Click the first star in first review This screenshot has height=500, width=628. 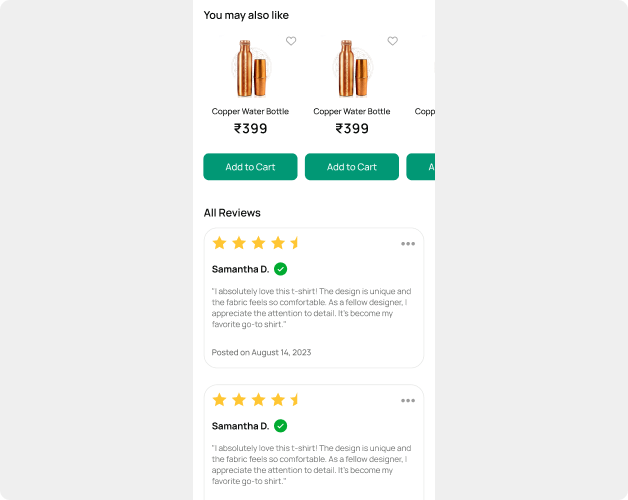[219, 243]
